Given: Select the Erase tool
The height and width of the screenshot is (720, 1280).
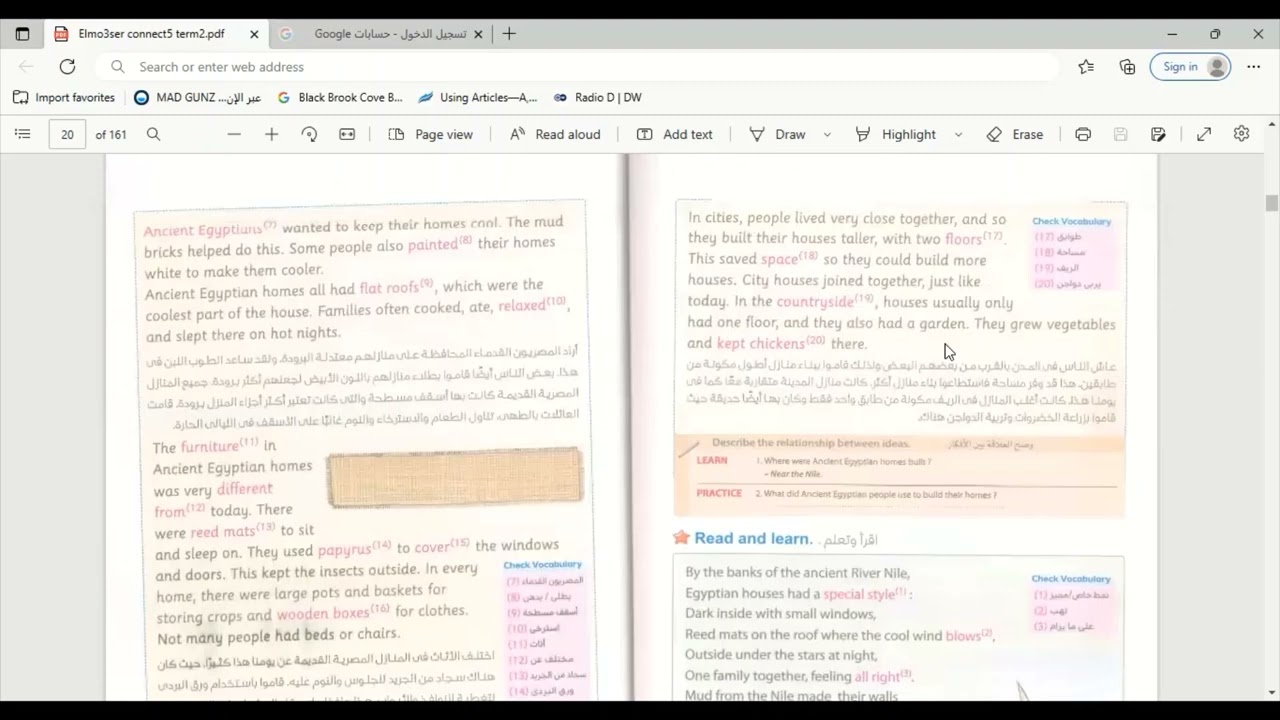Looking at the screenshot, I should click(x=1015, y=134).
